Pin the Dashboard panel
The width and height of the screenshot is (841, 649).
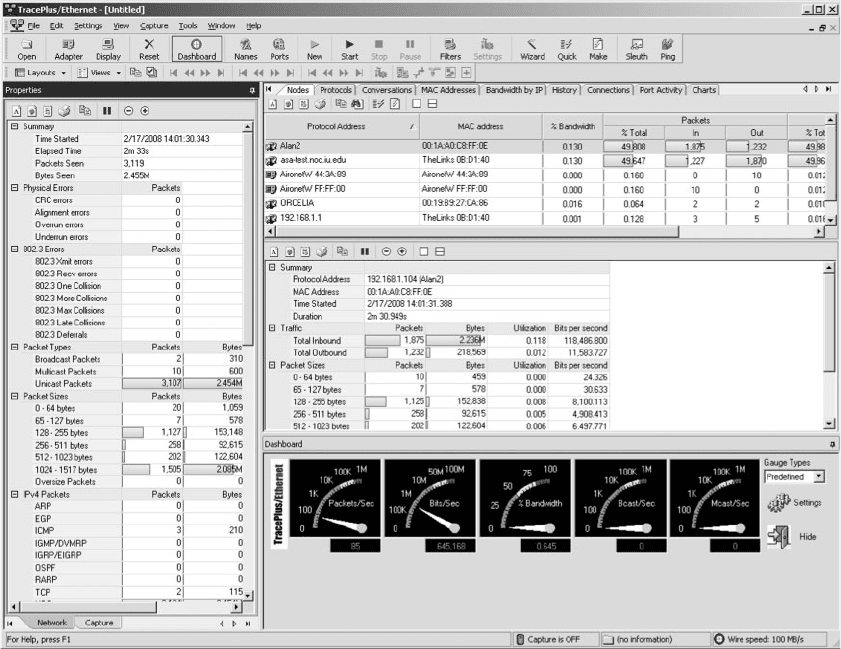832,445
